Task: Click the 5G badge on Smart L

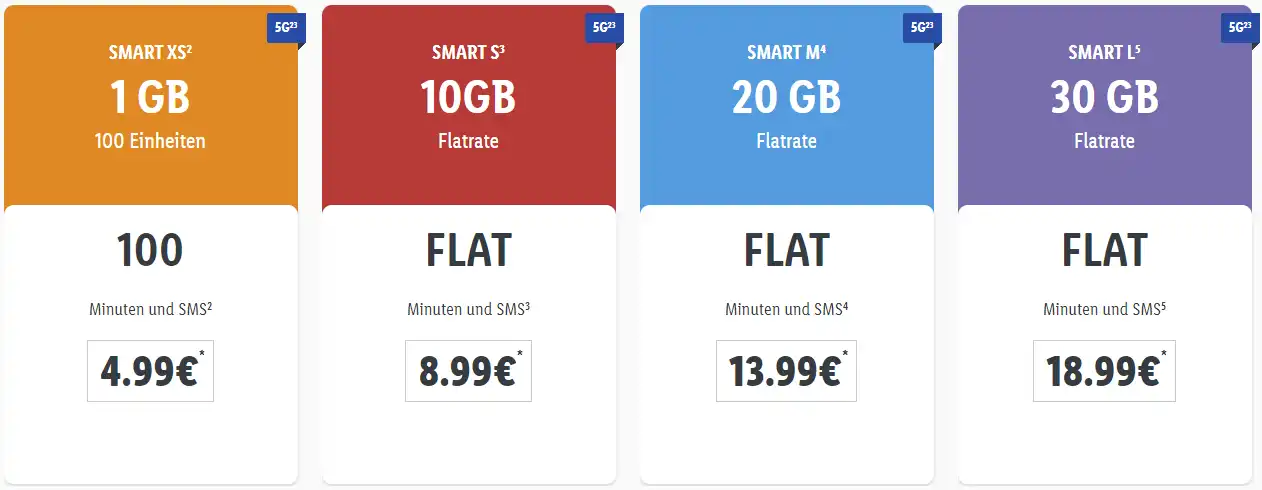Action: coord(1238,28)
